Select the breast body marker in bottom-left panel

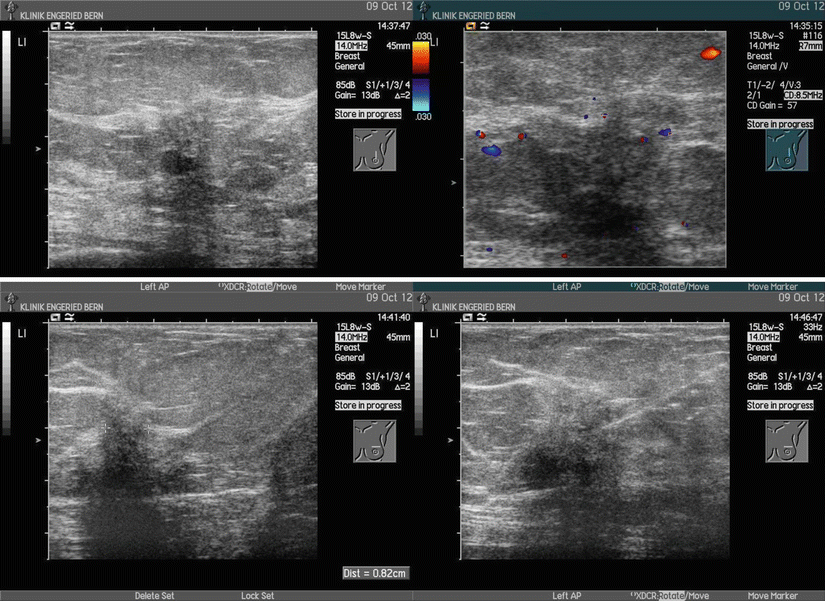(374, 440)
